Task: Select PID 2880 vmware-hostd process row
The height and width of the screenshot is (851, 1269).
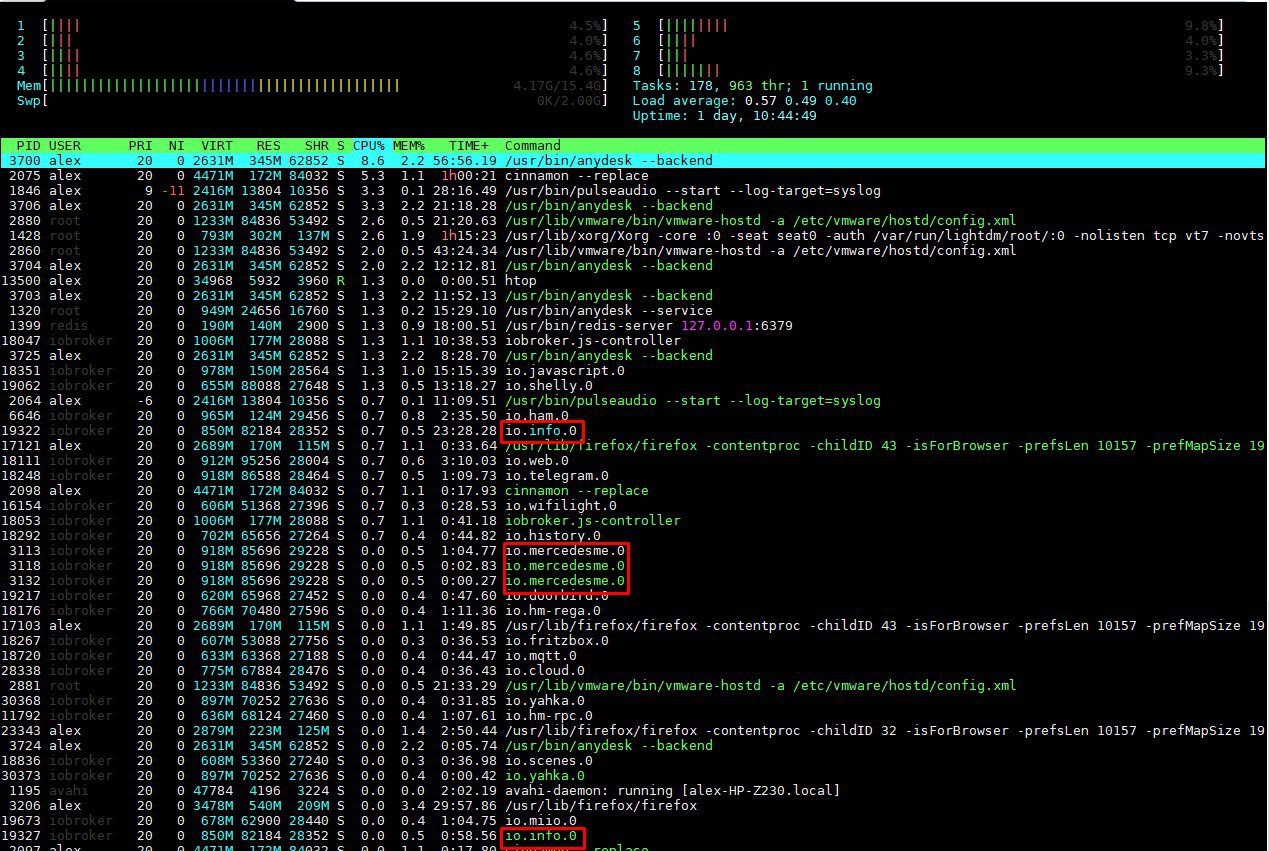Action: [633, 220]
